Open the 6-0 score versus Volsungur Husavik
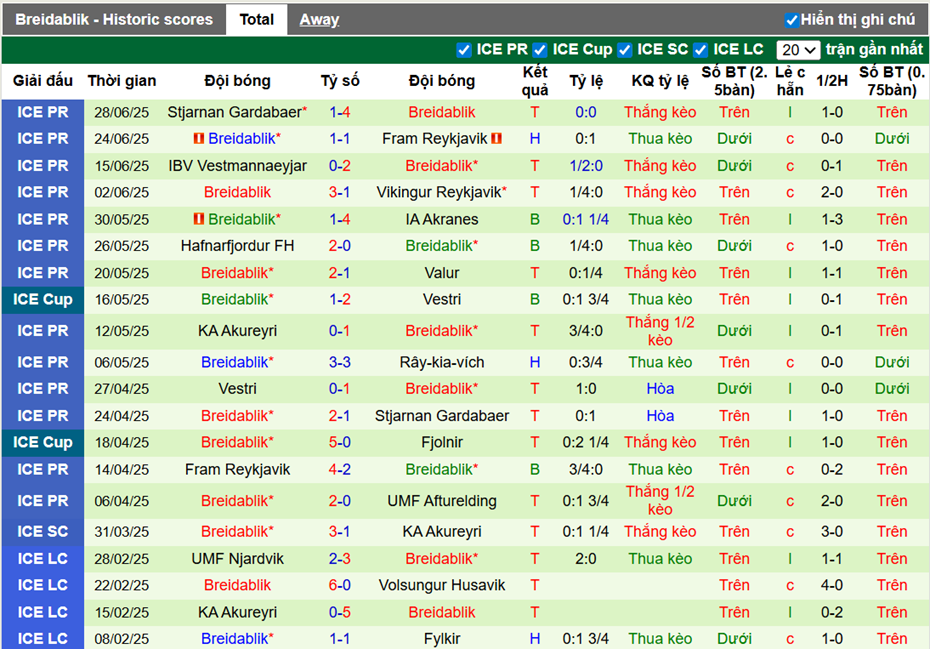Screen dimensions: 930x649 pos(340,585)
